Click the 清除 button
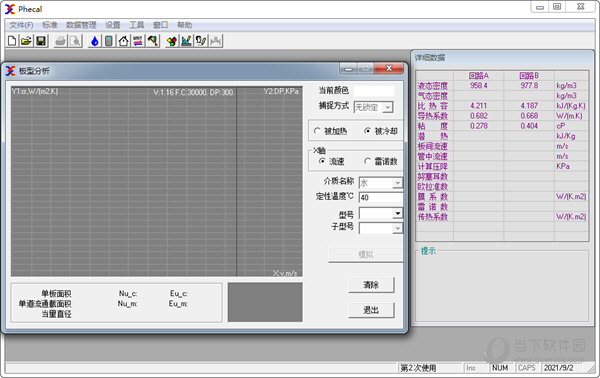The width and height of the screenshot is (600, 378). tap(371, 285)
